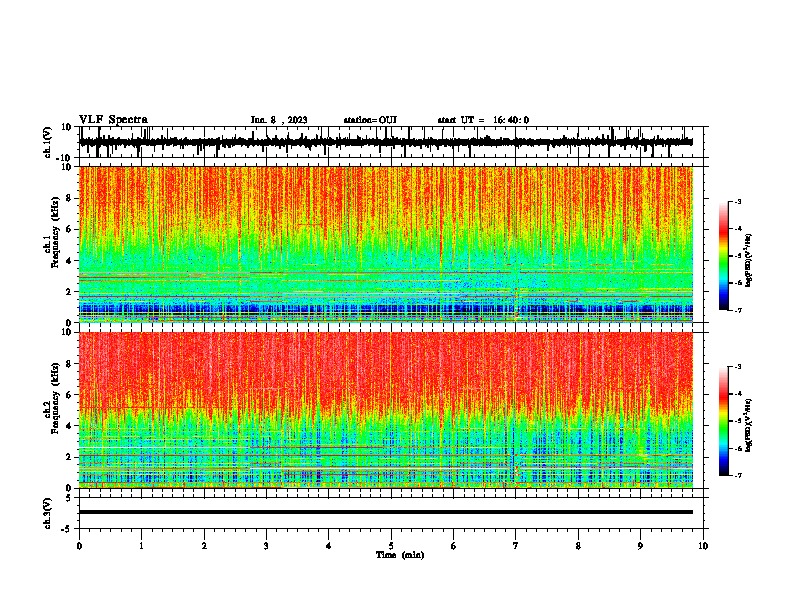Click the 9 tick label on time axis

pyautogui.click(x=640, y=546)
